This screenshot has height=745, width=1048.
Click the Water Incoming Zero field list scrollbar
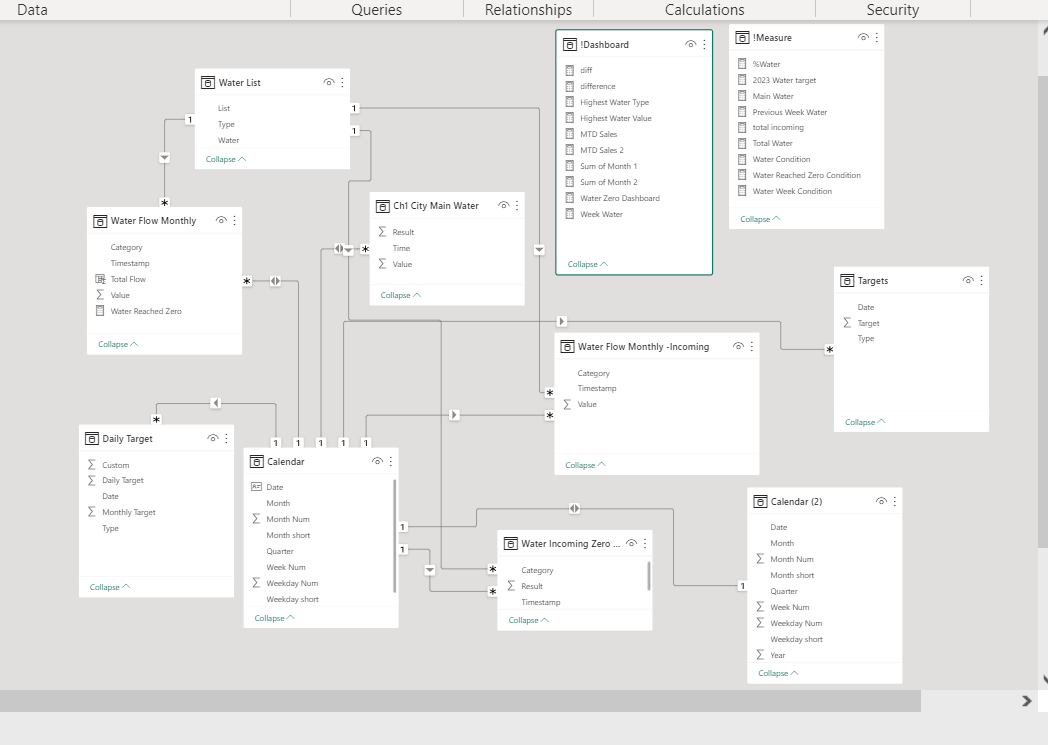[x=648, y=576]
